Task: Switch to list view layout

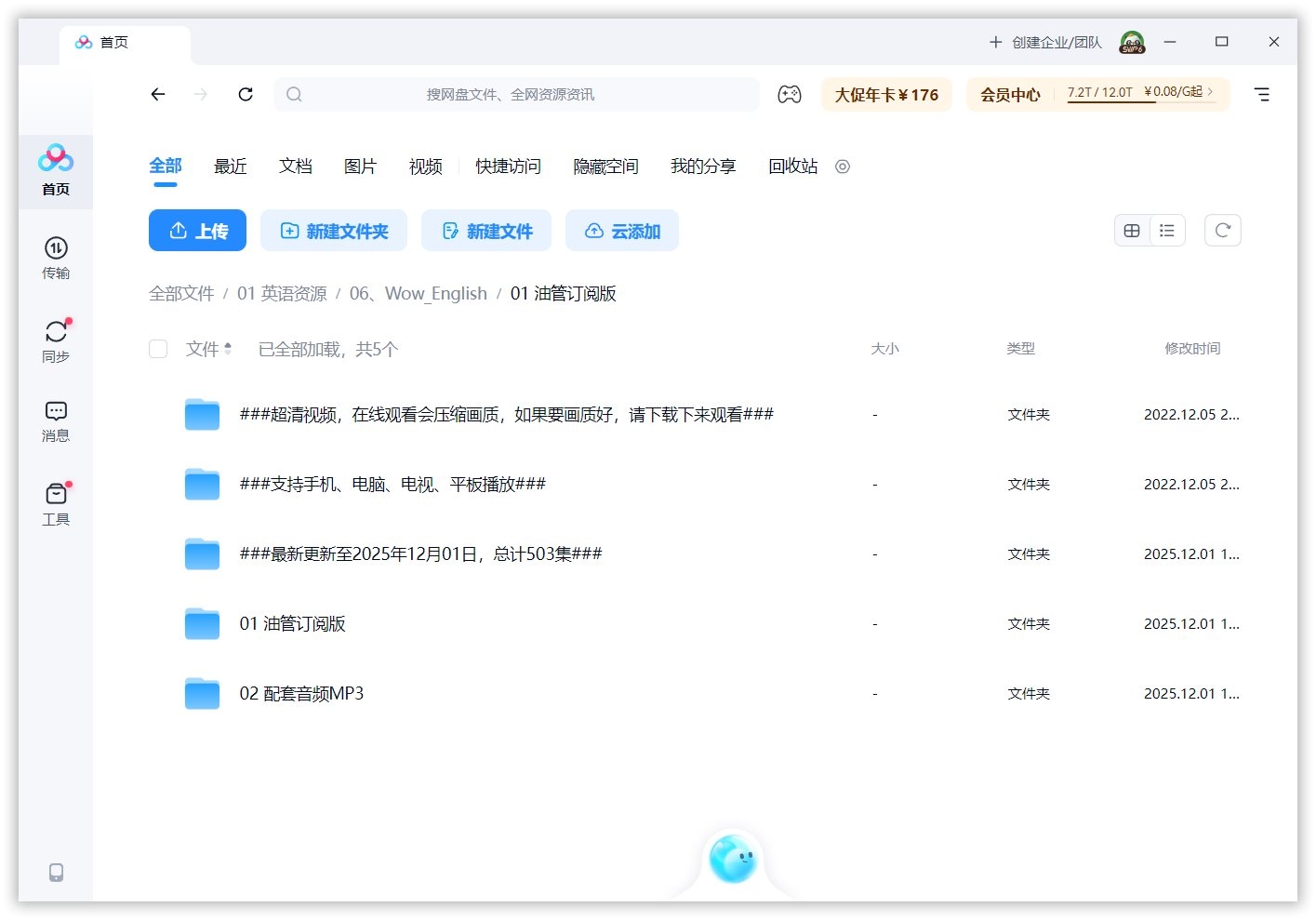Action: pos(1167,230)
